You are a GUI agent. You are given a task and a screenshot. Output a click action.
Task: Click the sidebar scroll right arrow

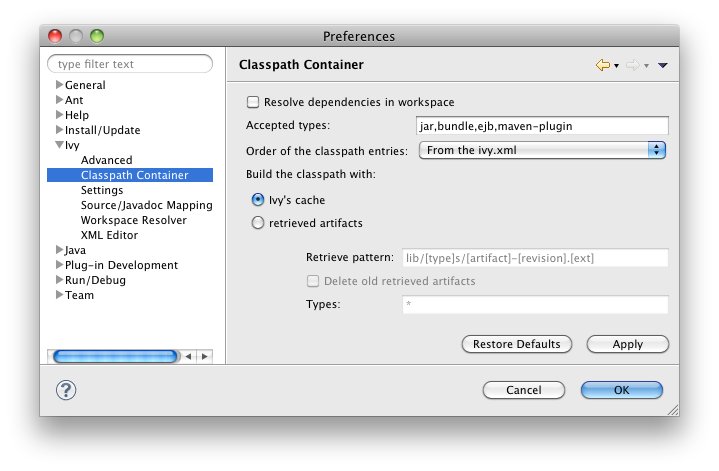click(204, 355)
